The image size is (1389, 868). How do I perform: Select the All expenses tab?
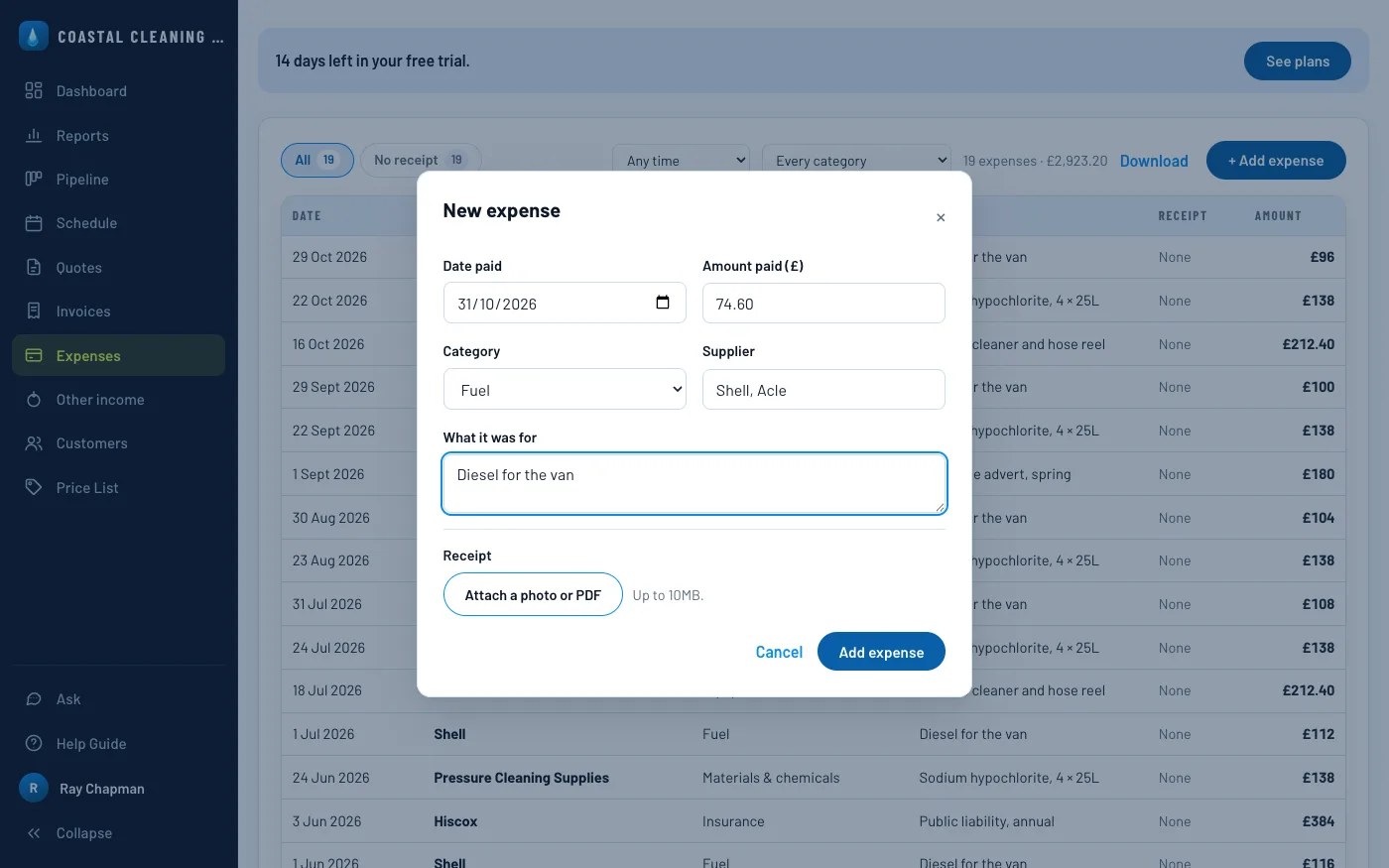tap(317, 160)
